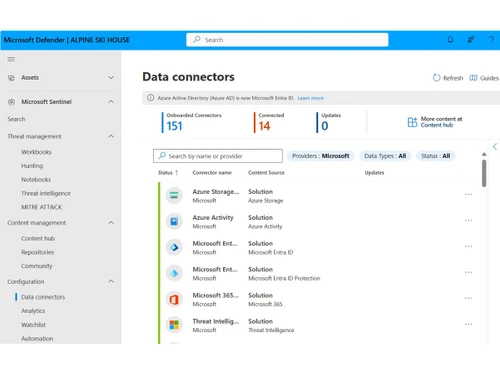Collapse the Microsoft Sentinel section chevron
The image size is (500, 375).
(x=111, y=102)
